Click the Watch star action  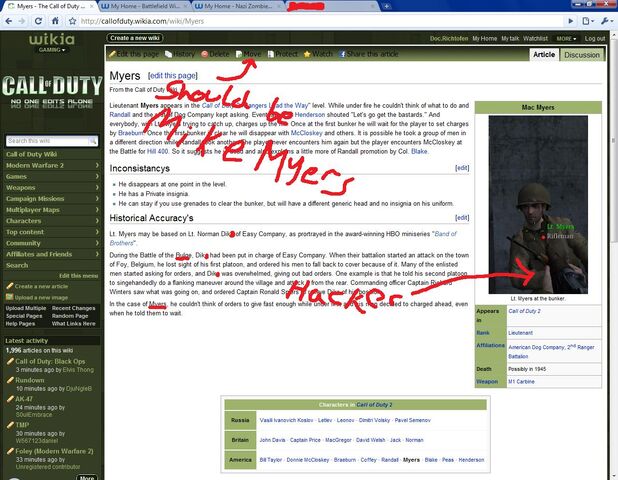(307, 54)
